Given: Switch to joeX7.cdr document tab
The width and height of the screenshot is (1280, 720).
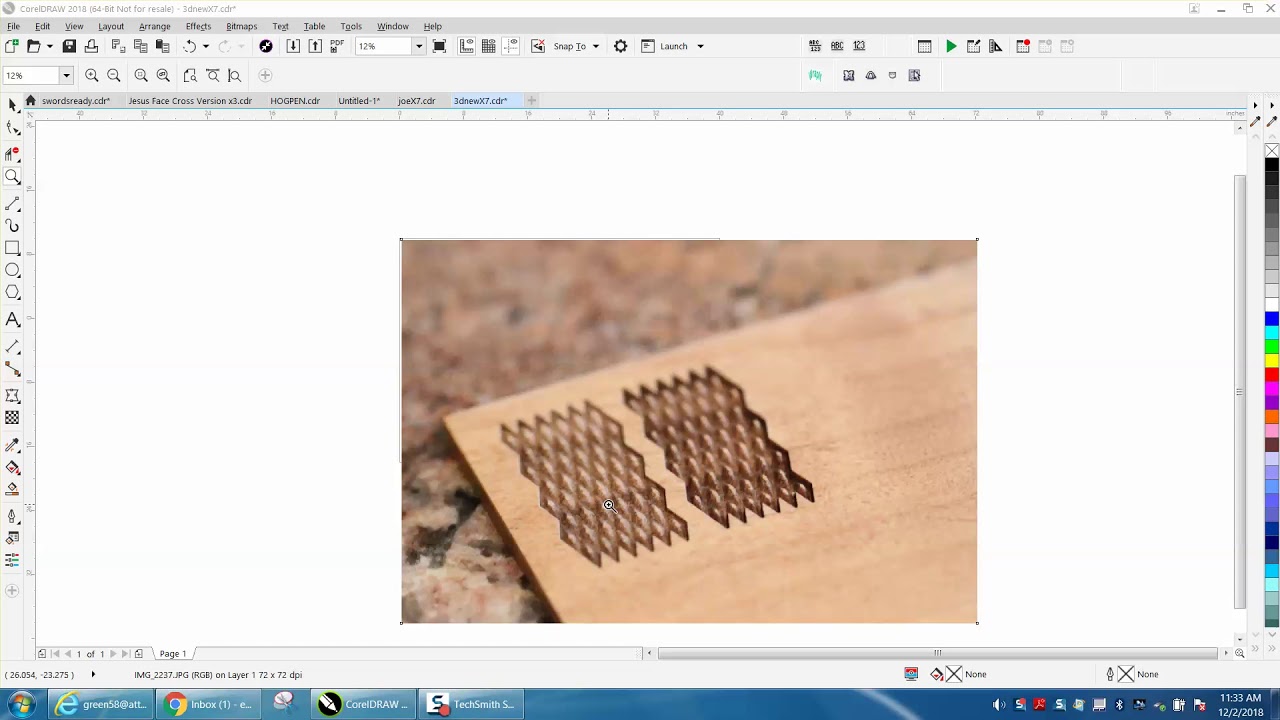Looking at the screenshot, I should click(416, 101).
